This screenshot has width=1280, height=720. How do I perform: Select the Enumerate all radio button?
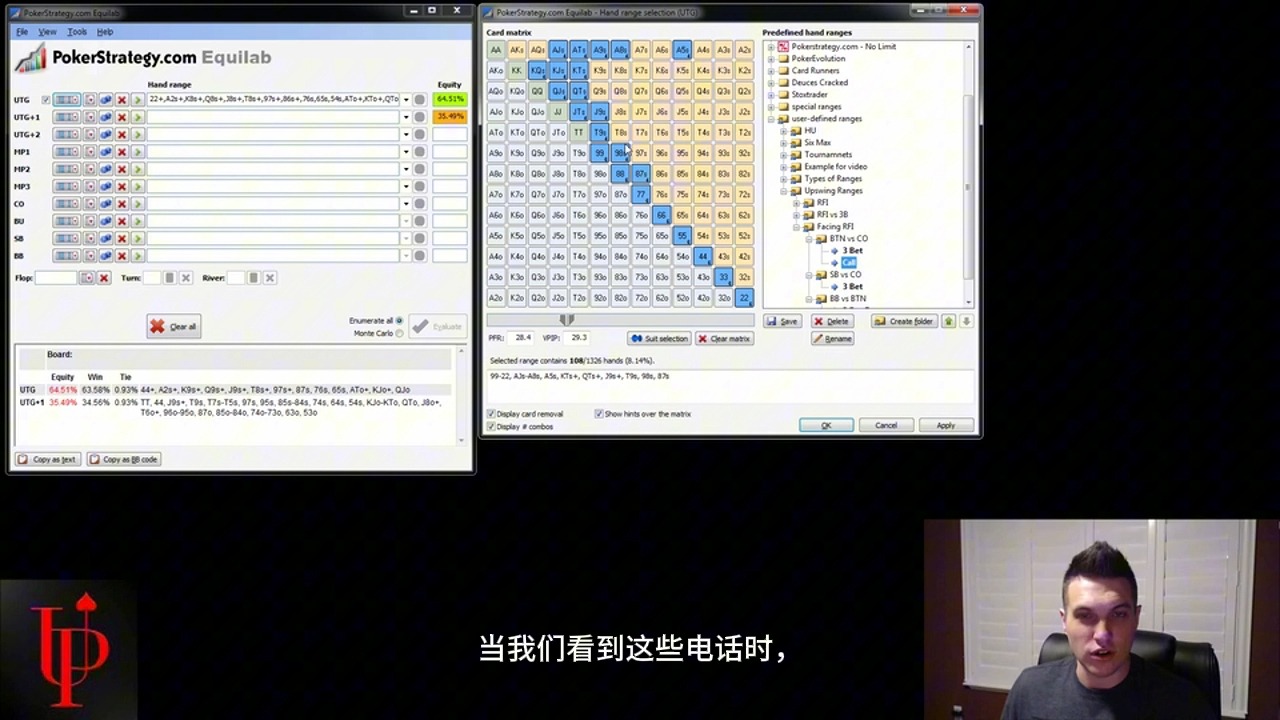400,321
